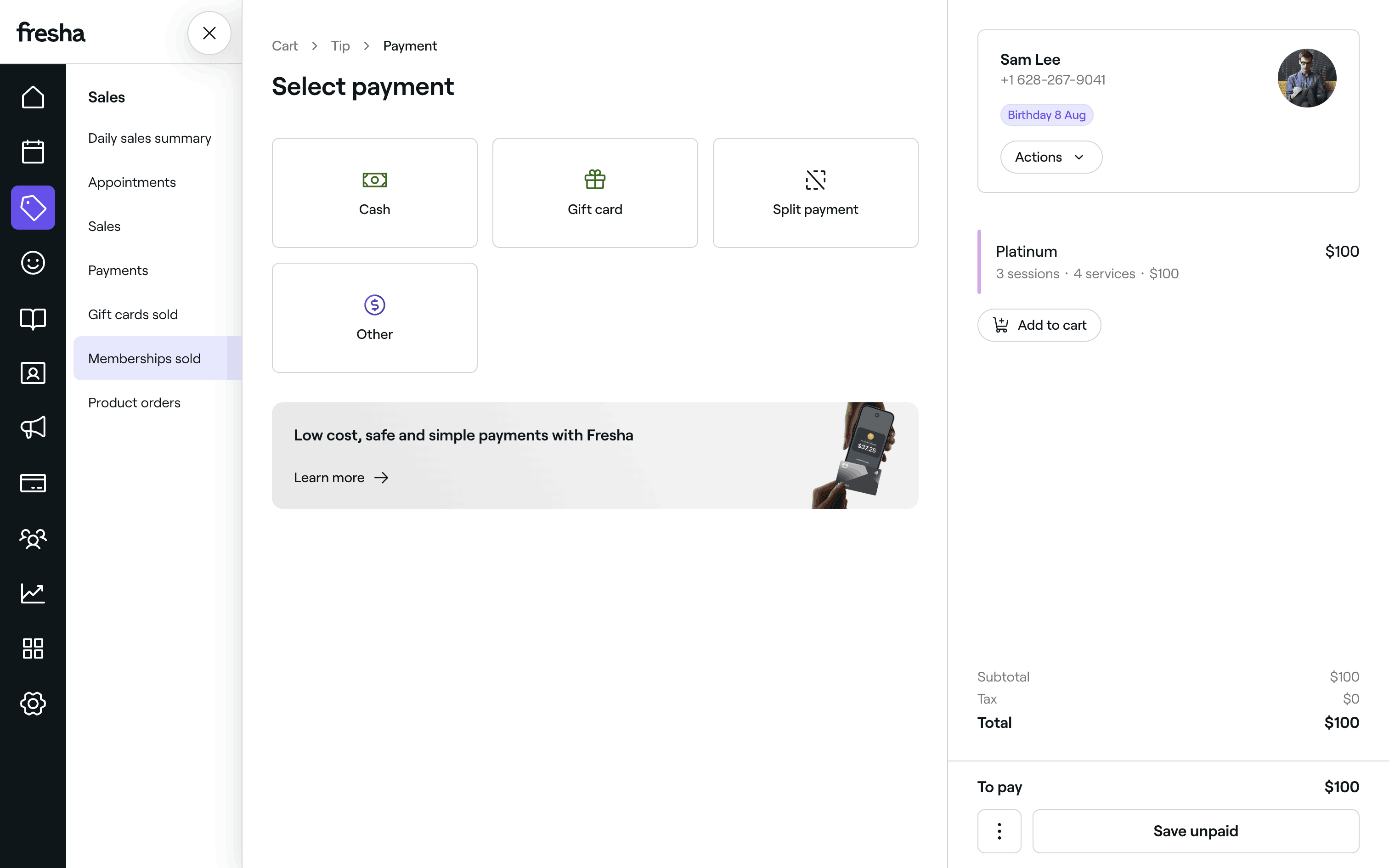1389x868 pixels.
Task: Open the three-dot more options menu
Action: 999,831
